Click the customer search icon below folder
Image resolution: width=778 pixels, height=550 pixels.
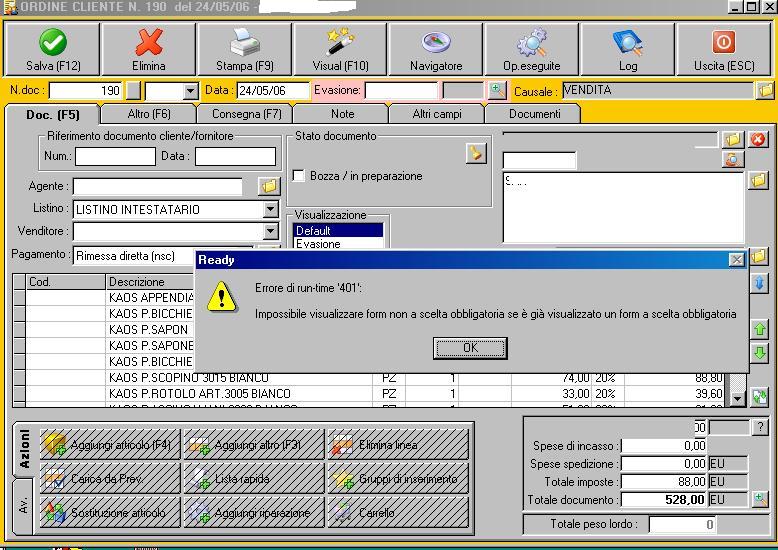coord(733,159)
